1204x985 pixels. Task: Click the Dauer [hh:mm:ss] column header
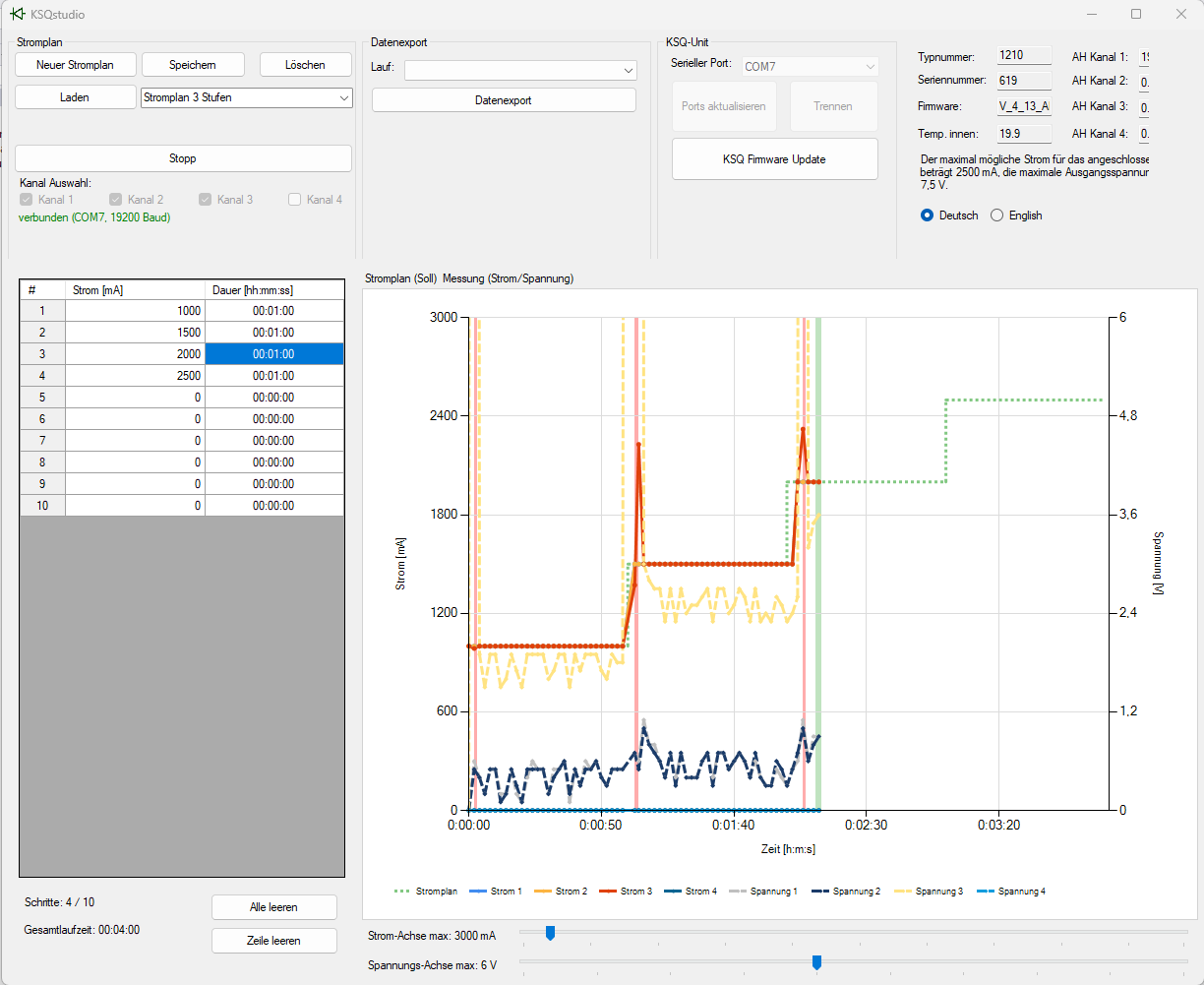pos(274,290)
